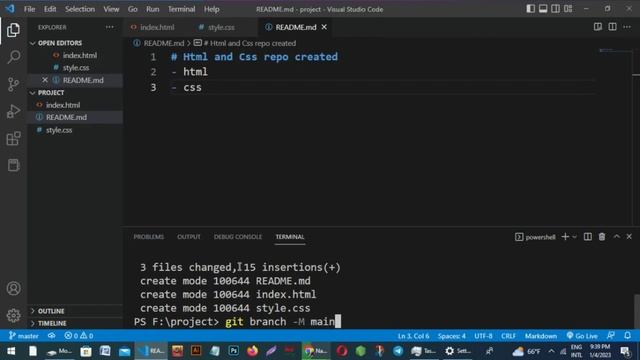Open editor more actions menu
Viewport: 640px width, 360px height.
pyautogui.click(x=627, y=27)
